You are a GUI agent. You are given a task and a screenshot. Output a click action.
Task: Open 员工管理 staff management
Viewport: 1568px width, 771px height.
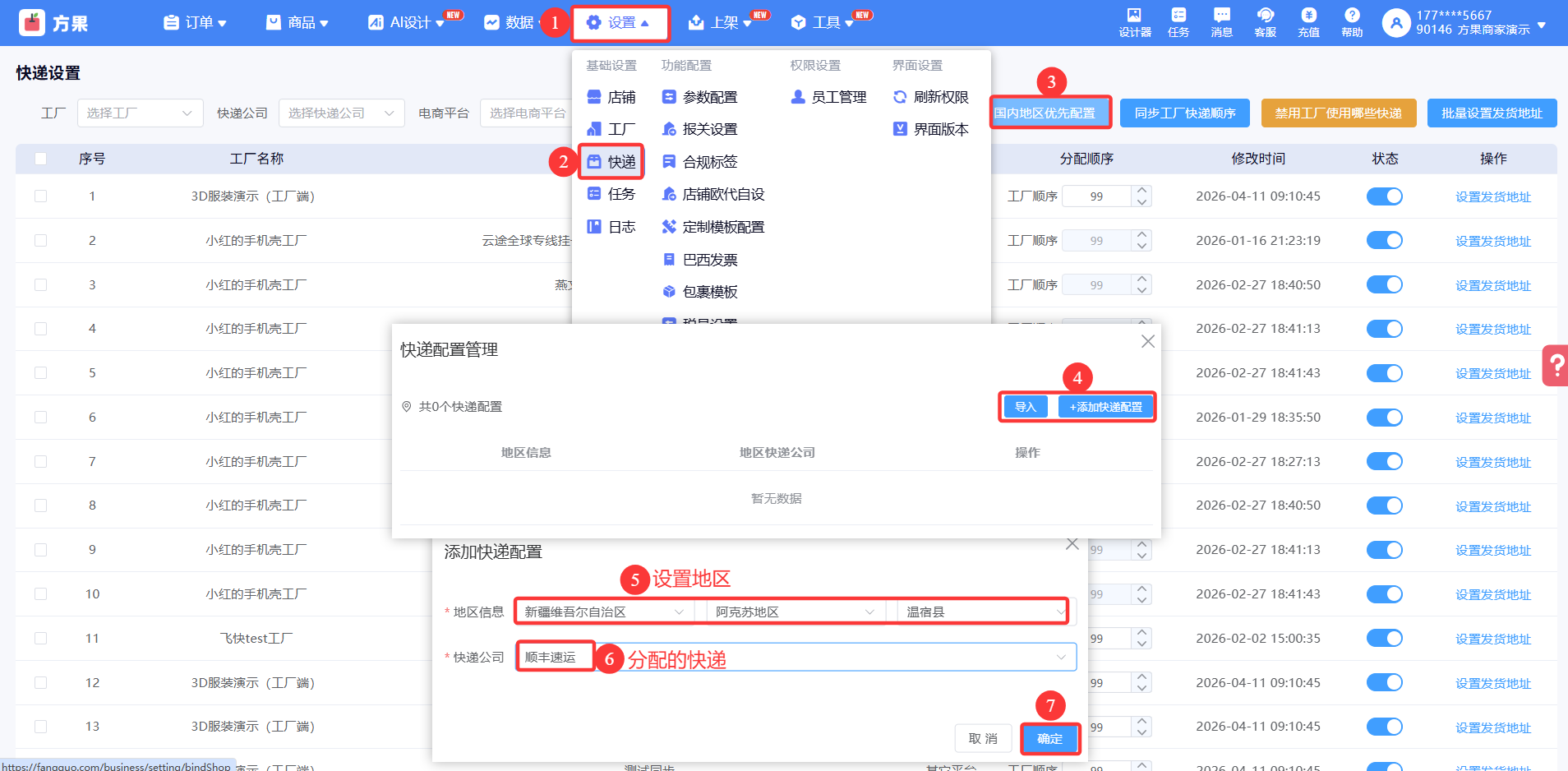(828, 97)
